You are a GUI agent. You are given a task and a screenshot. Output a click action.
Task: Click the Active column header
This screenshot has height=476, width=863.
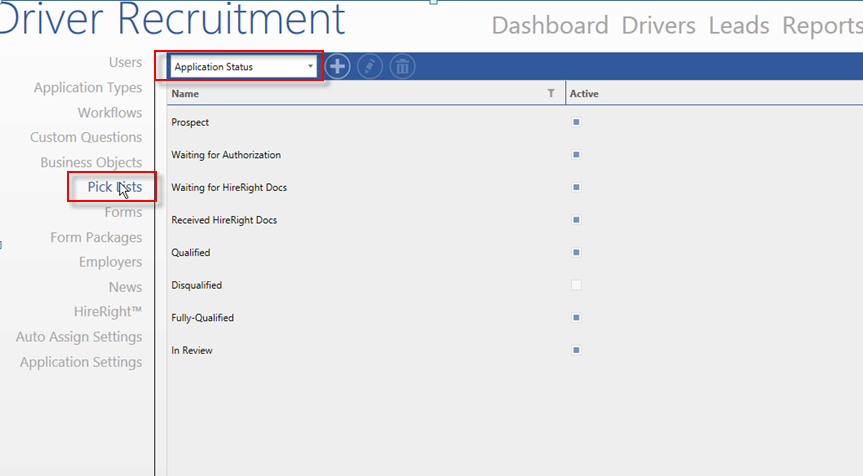[x=584, y=94]
